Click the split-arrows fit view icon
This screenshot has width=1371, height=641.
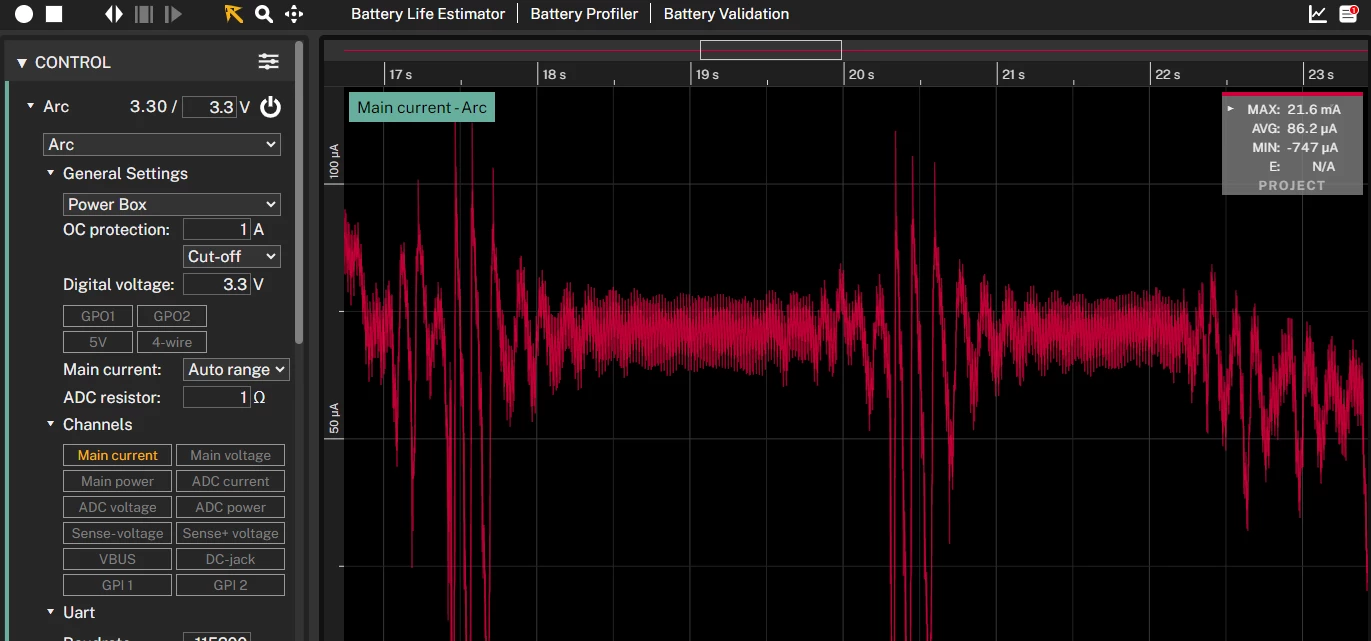114,14
